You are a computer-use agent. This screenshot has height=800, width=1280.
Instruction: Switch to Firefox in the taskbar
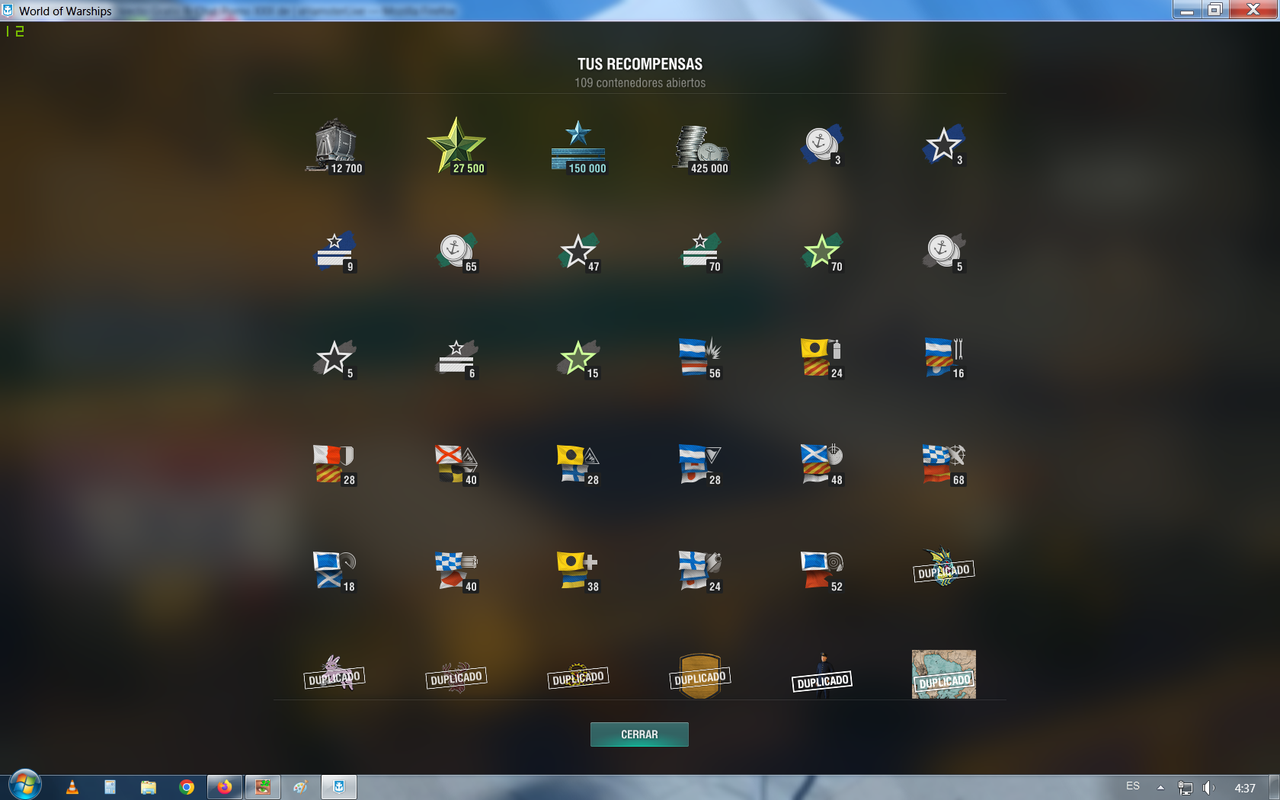(x=224, y=787)
